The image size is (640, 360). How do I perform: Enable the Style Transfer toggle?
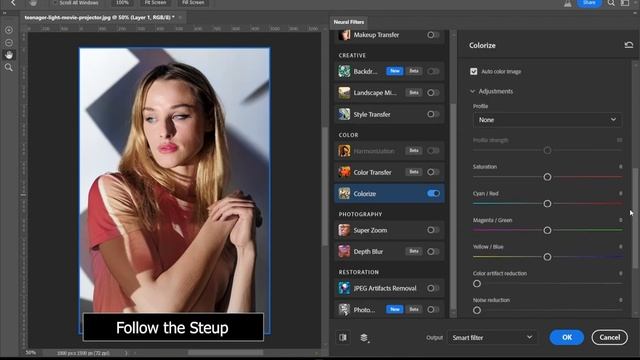point(433,114)
